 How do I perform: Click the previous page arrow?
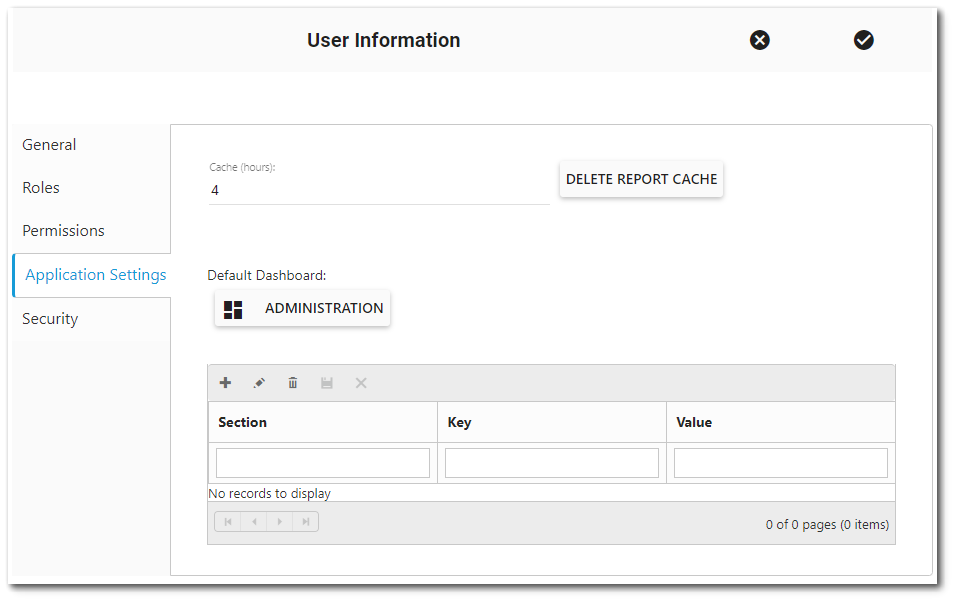tap(253, 521)
